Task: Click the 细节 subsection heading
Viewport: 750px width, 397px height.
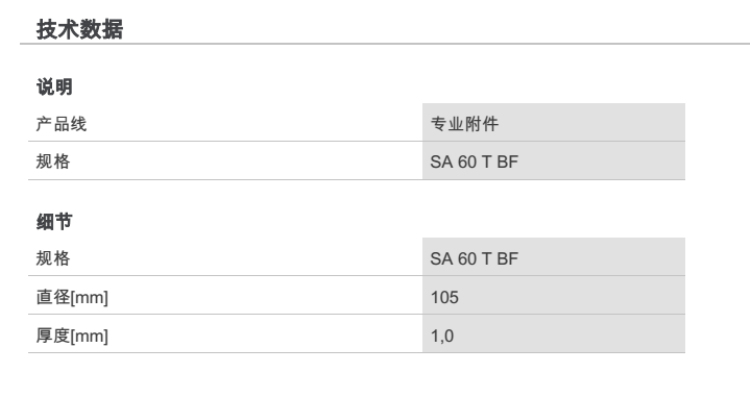Action: 54,221
